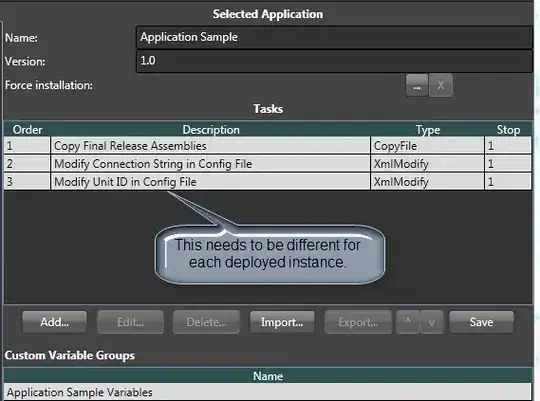
Task: Click the Stop column header
Action: [x=508, y=130]
